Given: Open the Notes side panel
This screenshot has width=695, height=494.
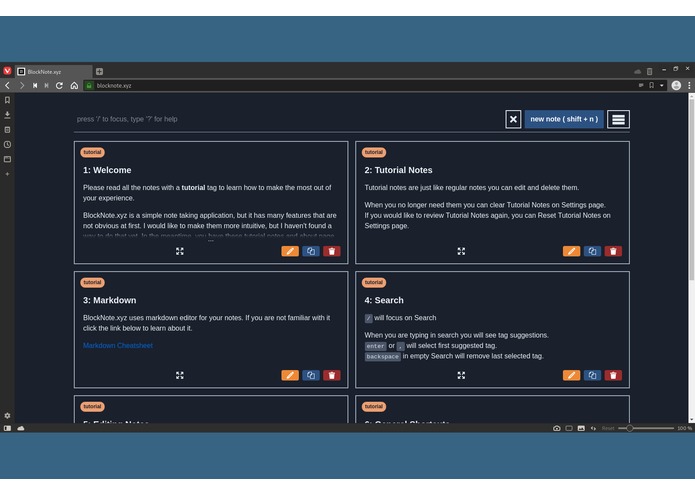Looking at the screenshot, I should point(7,130).
